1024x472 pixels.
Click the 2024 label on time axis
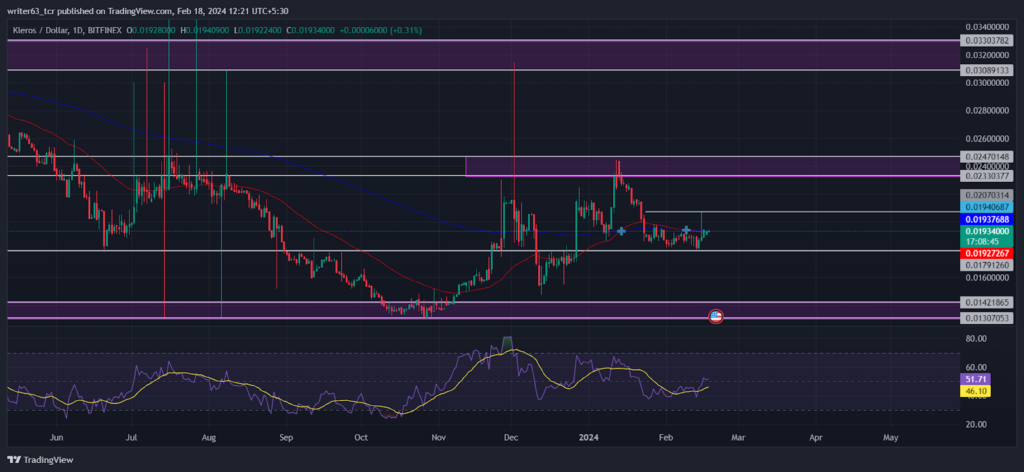tap(589, 436)
